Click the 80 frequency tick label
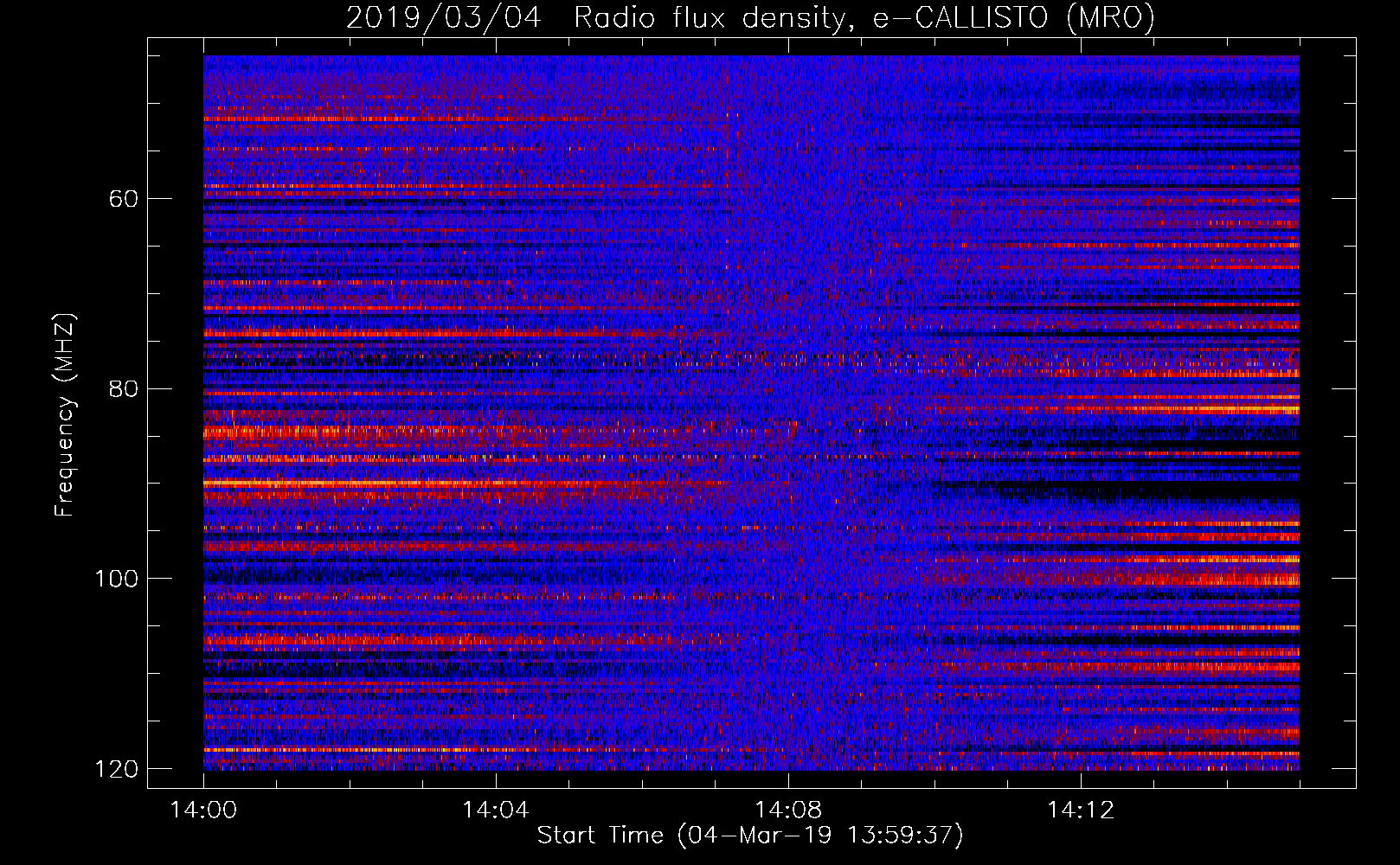The height and width of the screenshot is (865, 1400). 124,388
